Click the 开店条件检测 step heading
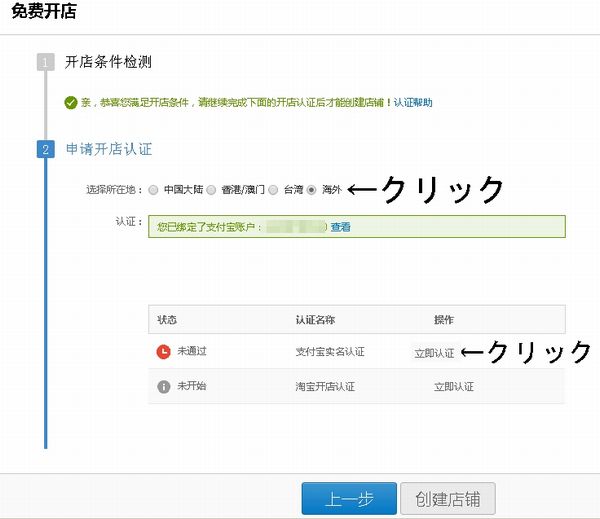The image size is (600, 519). tap(109, 62)
